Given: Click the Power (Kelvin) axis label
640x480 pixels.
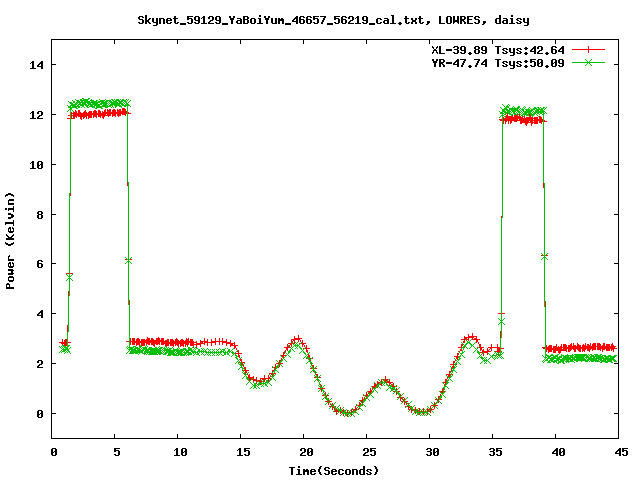Looking at the screenshot, I should tap(10, 241).
